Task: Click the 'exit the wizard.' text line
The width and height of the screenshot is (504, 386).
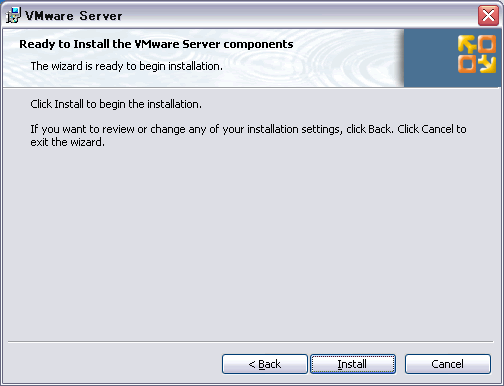Action: tap(68, 142)
